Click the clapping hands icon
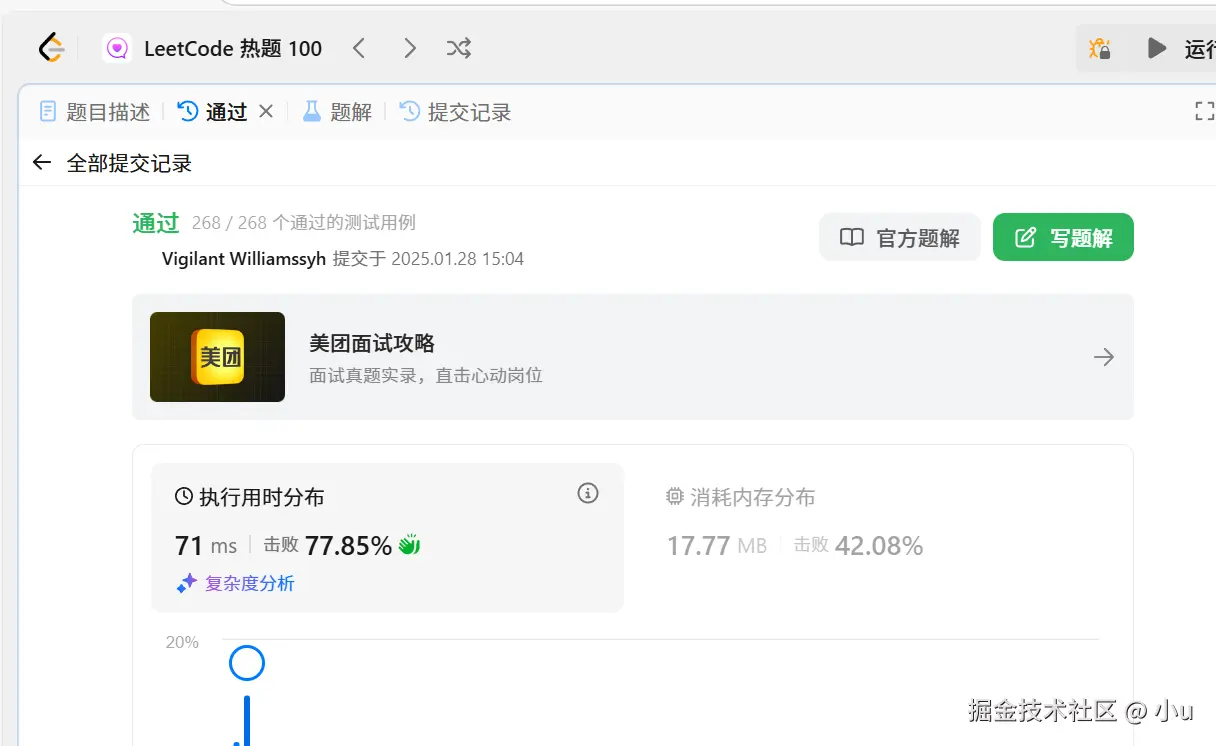This screenshot has width=1216, height=746. click(409, 545)
